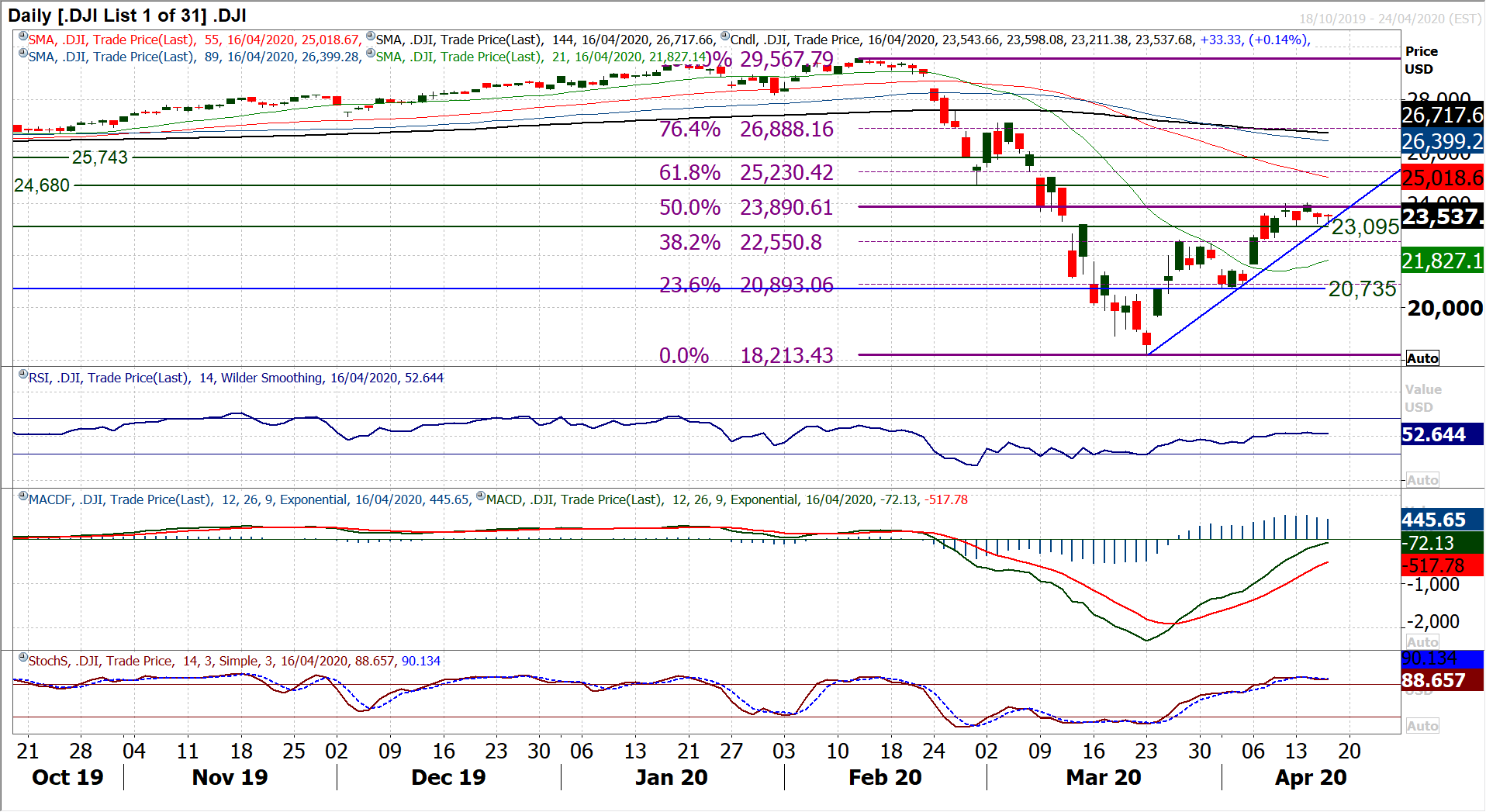The height and width of the screenshot is (812, 1486).
Task: Click the icon before the SMA 144 legend
Action: pos(371,36)
